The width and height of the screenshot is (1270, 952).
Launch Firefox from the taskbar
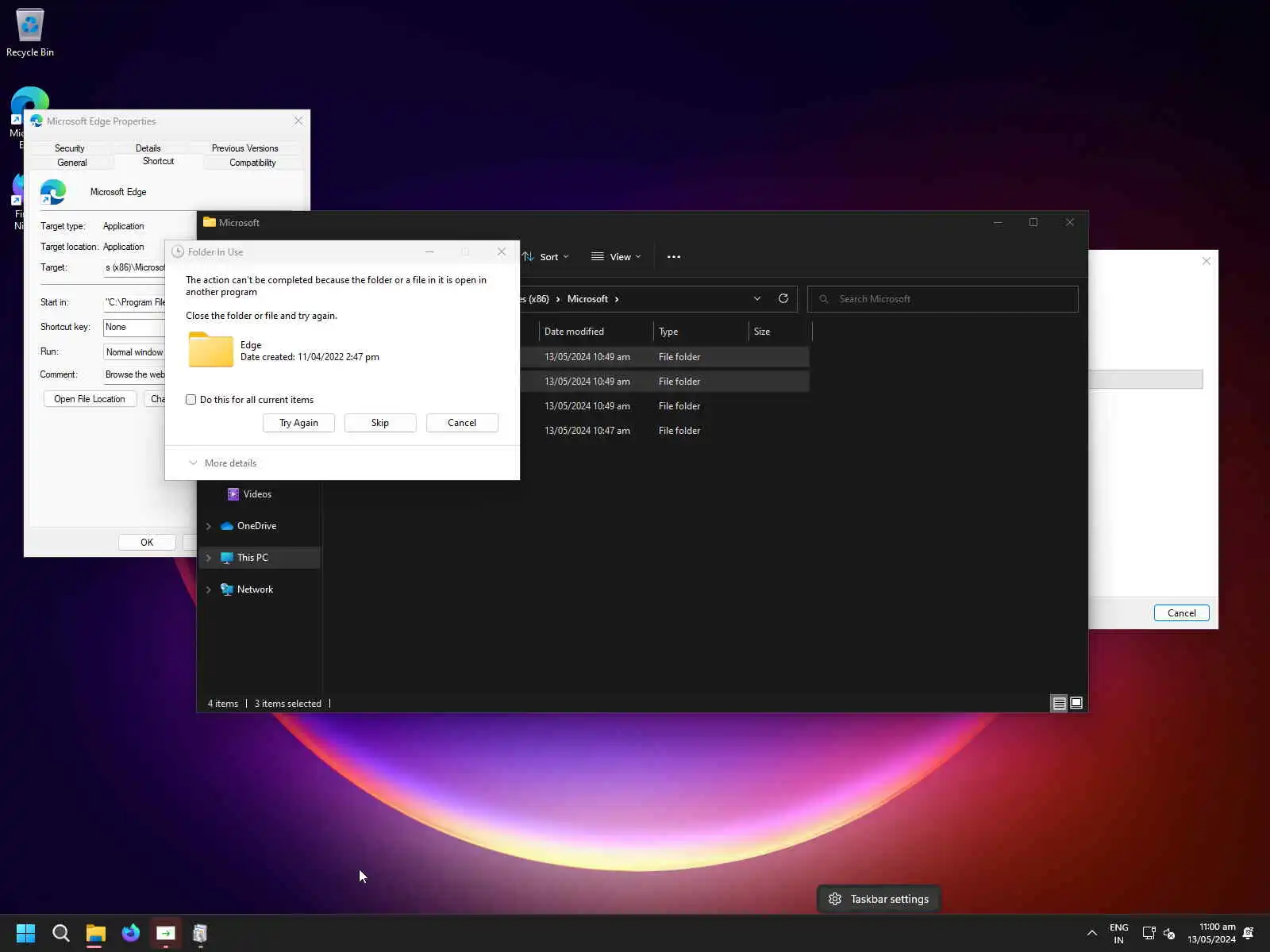pyautogui.click(x=130, y=933)
